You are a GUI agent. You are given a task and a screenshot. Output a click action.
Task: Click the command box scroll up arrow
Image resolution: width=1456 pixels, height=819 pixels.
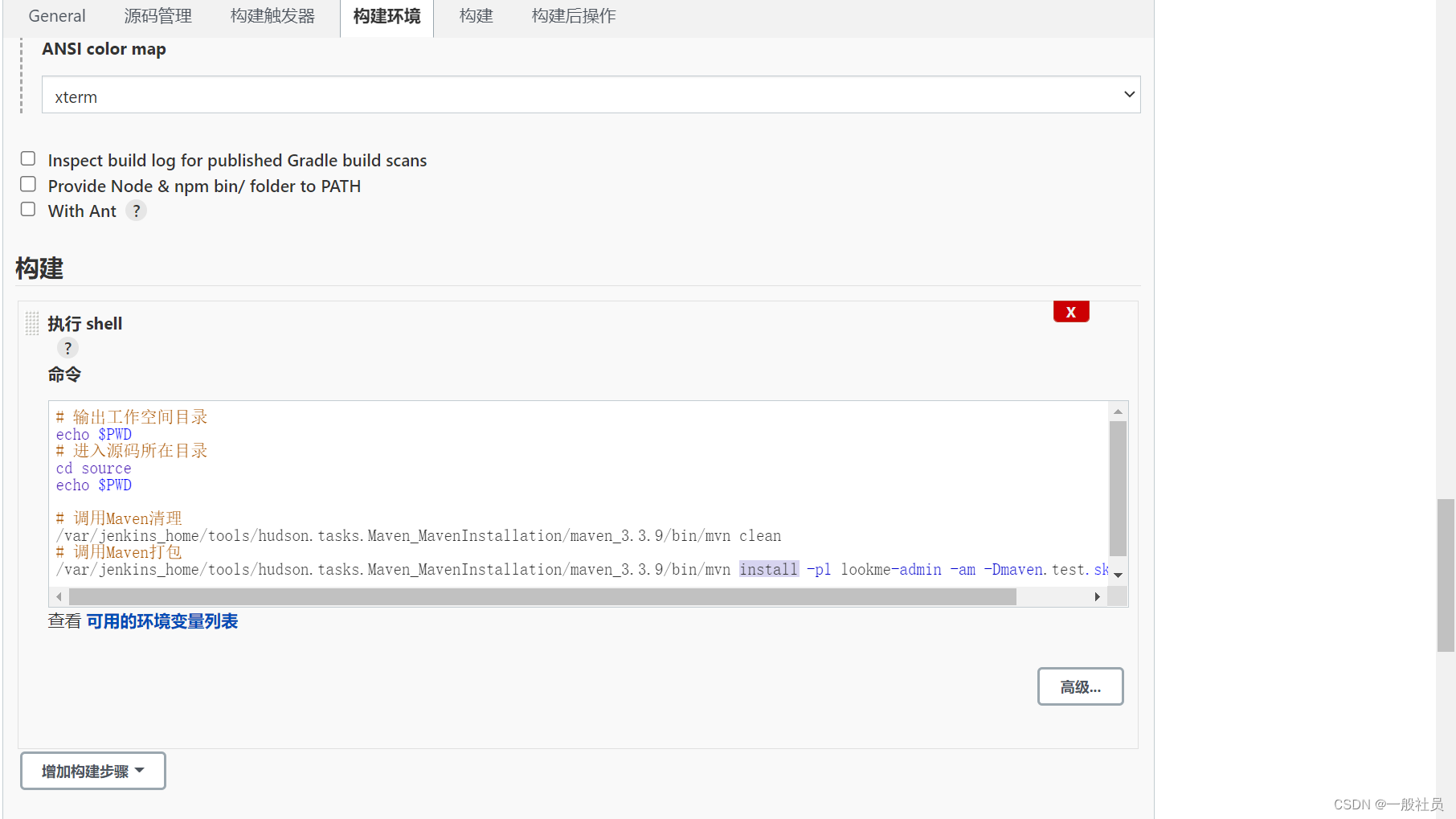pyautogui.click(x=1118, y=412)
